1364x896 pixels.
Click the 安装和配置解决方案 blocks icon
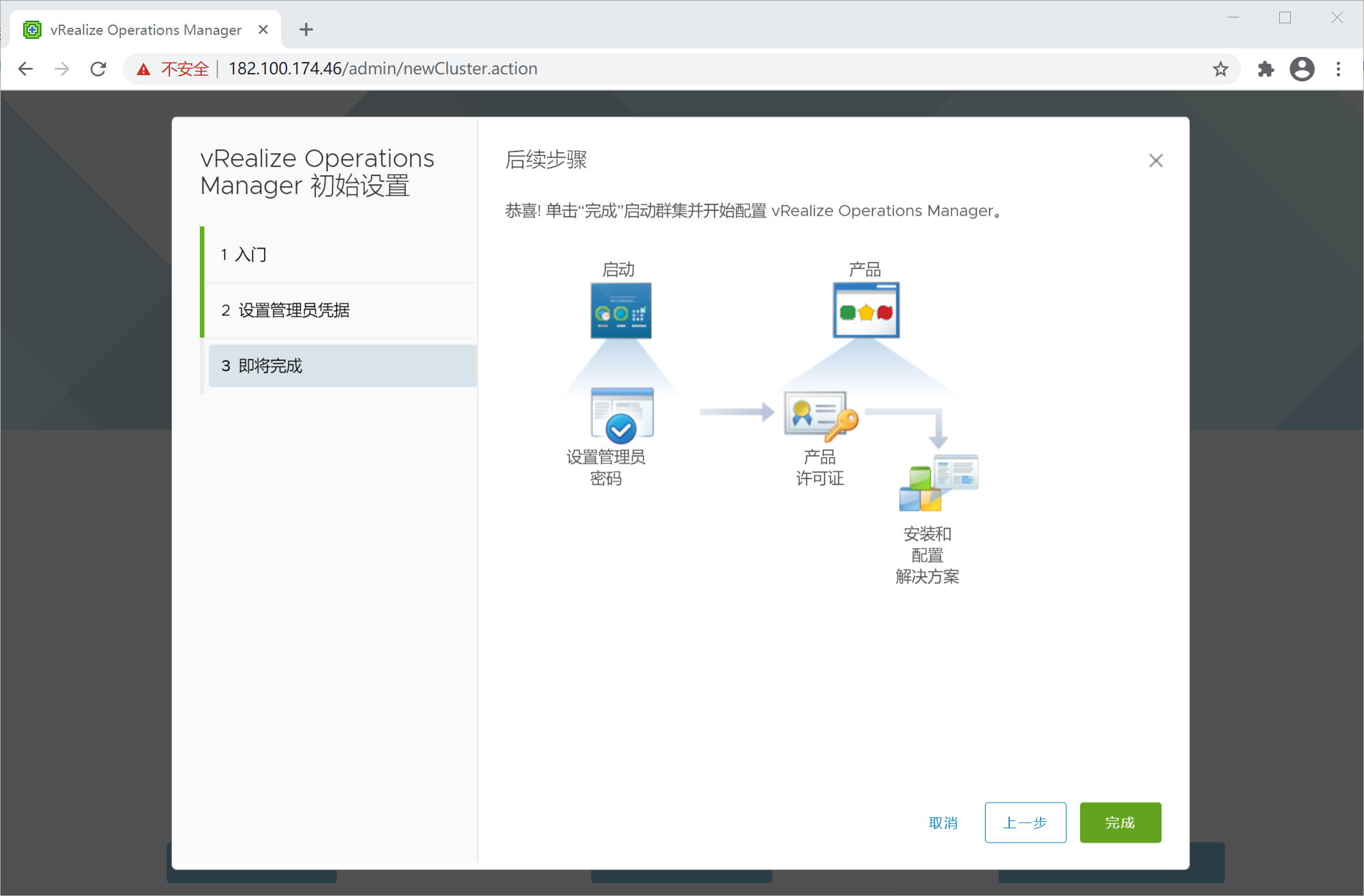938,483
